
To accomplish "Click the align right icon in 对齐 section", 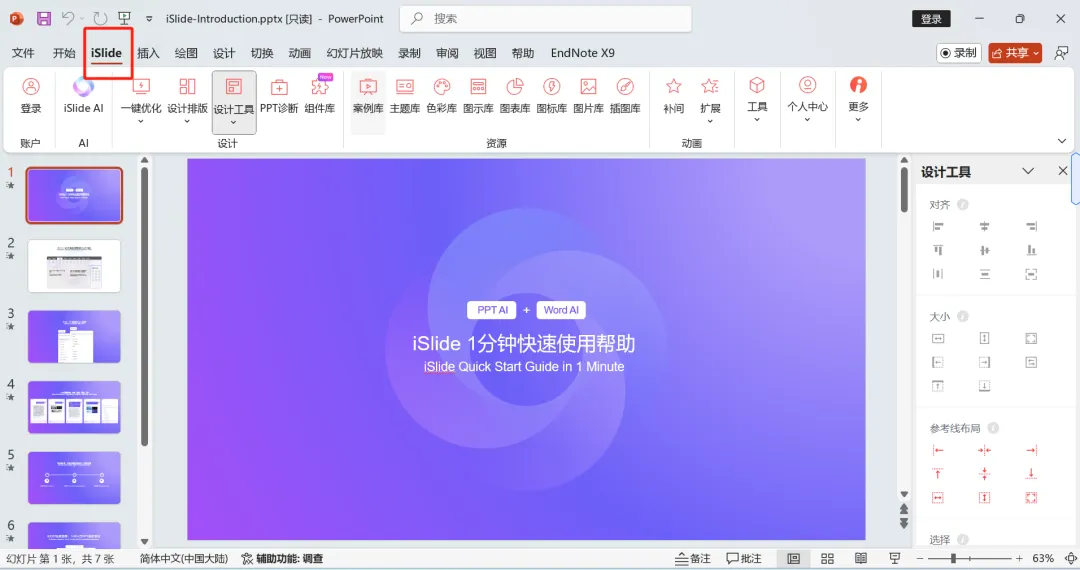I will tap(1031, 226).
